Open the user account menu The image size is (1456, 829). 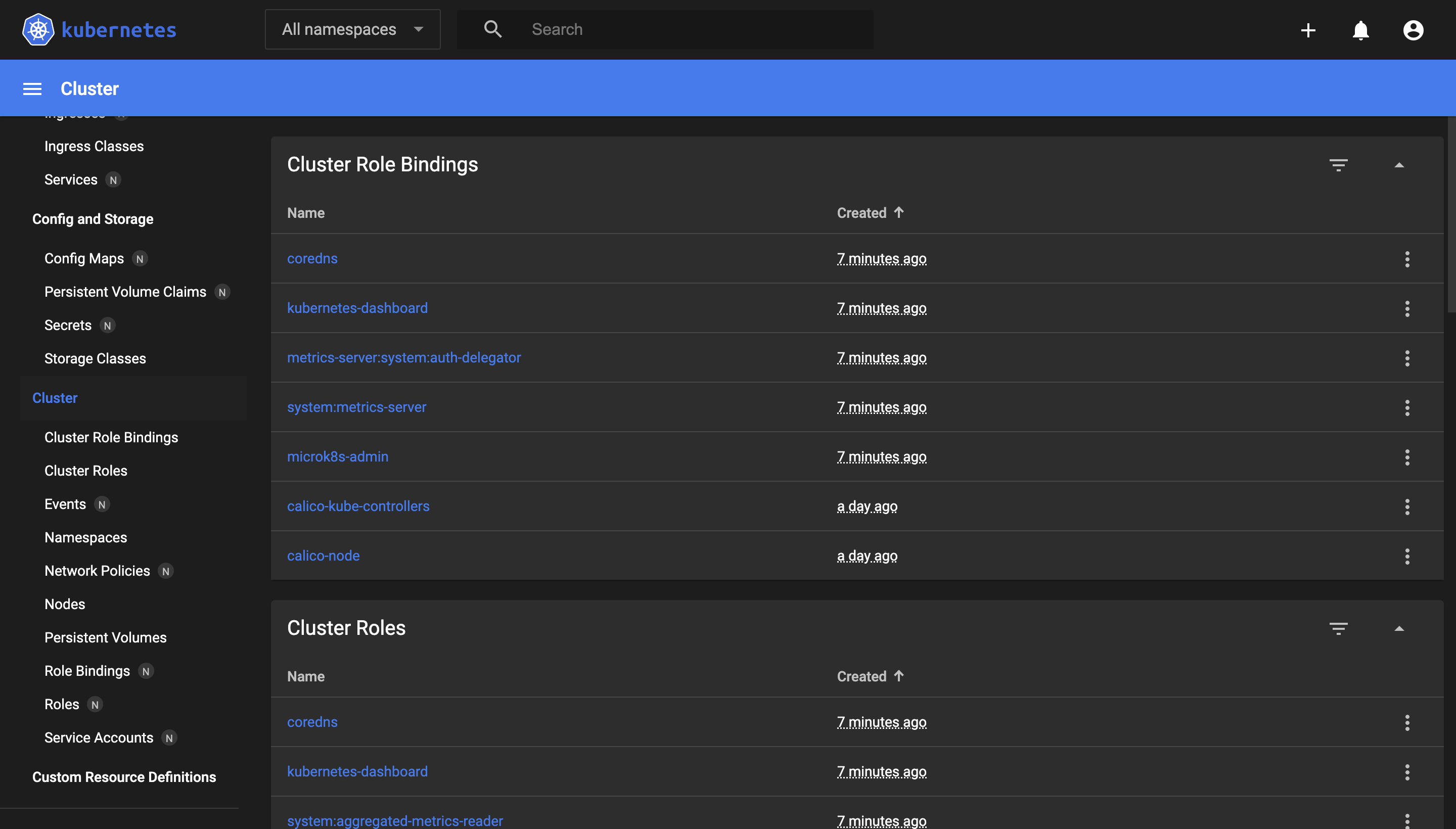(x=1413, y=30)
